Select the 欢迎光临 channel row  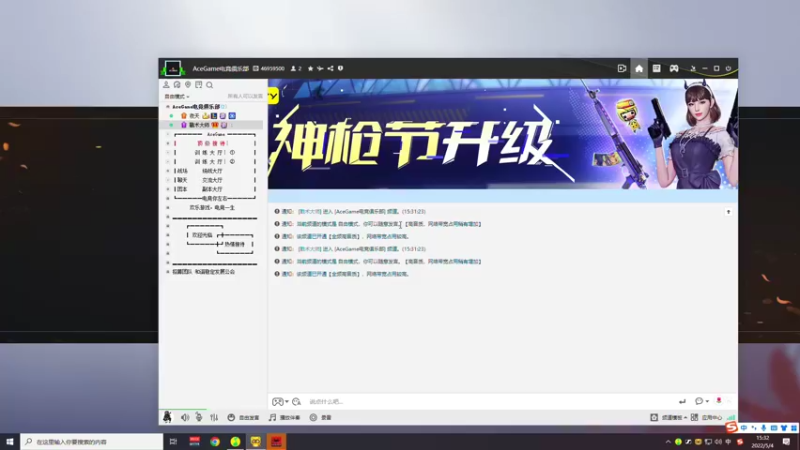click(x=202, y=235)
